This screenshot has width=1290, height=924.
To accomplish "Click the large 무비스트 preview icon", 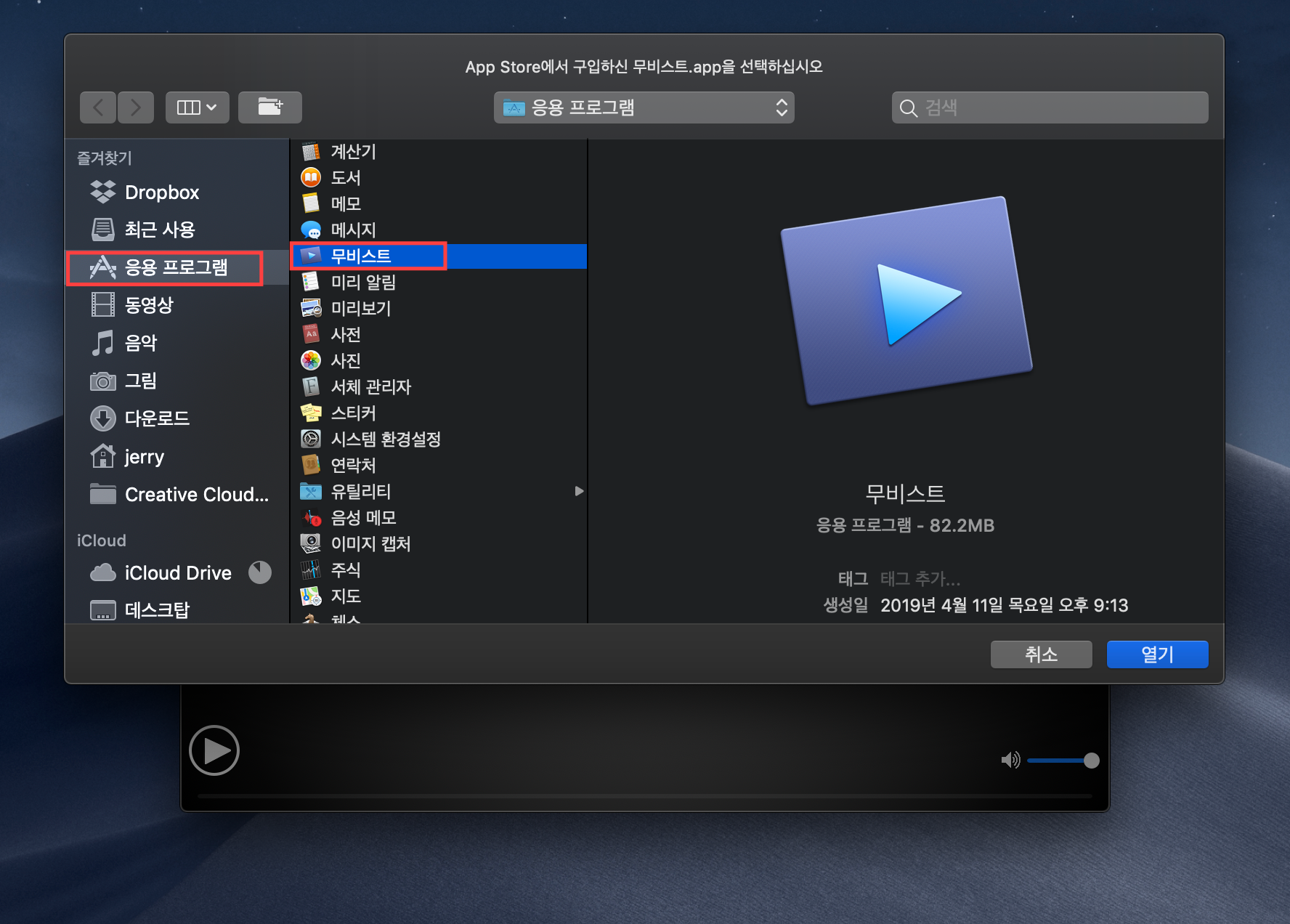I will point(906,301).
